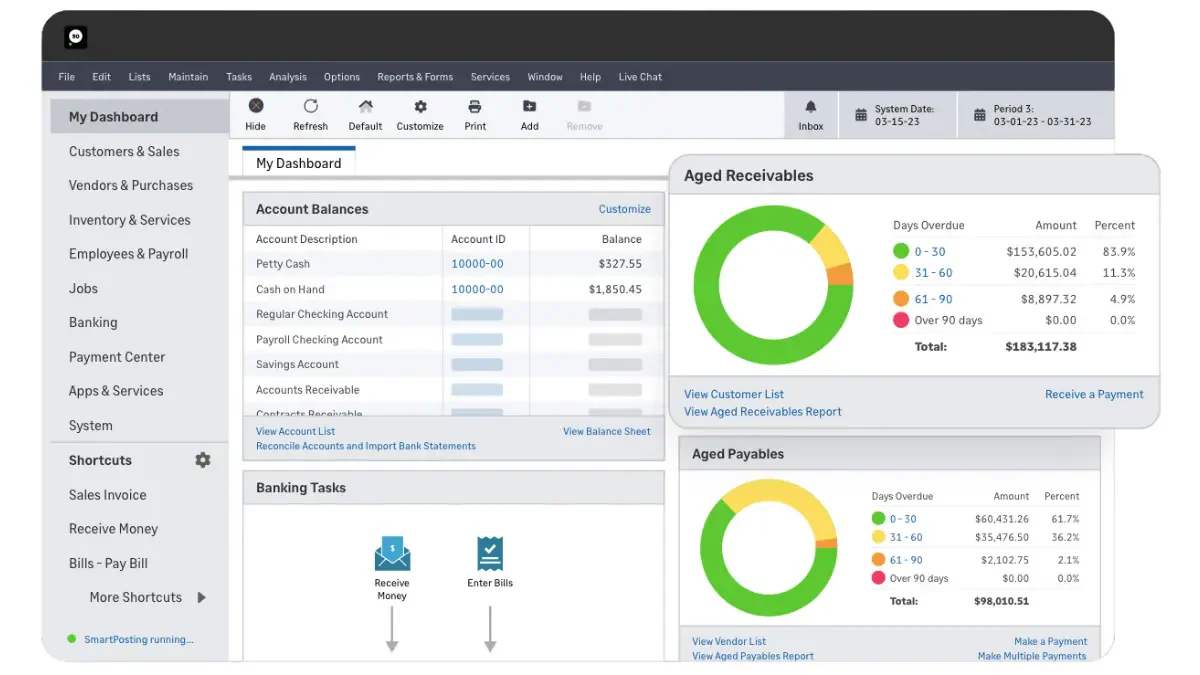Click 31 - 60 days in Aged Payables

(x=906, y=537)
